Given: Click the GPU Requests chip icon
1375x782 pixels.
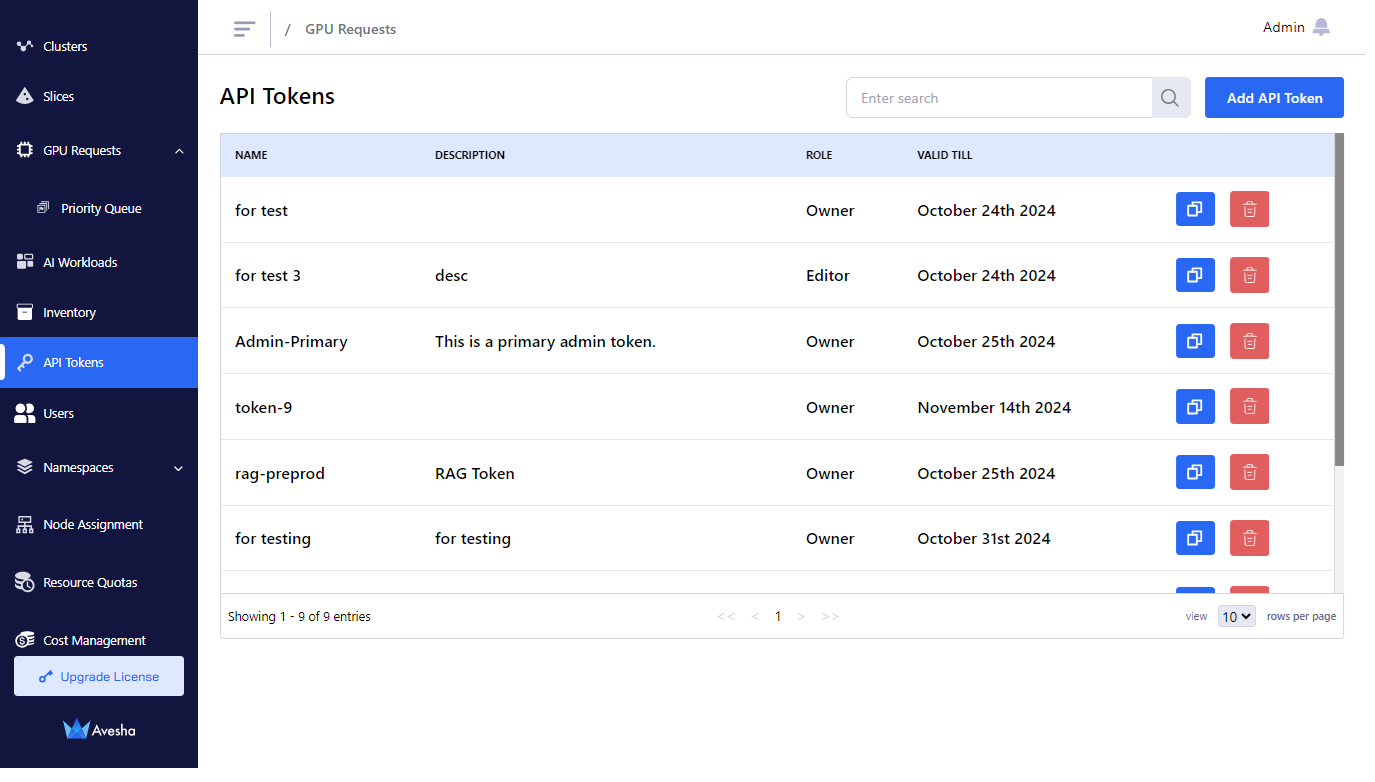Looking at the screenshot, I should [25, 150].
